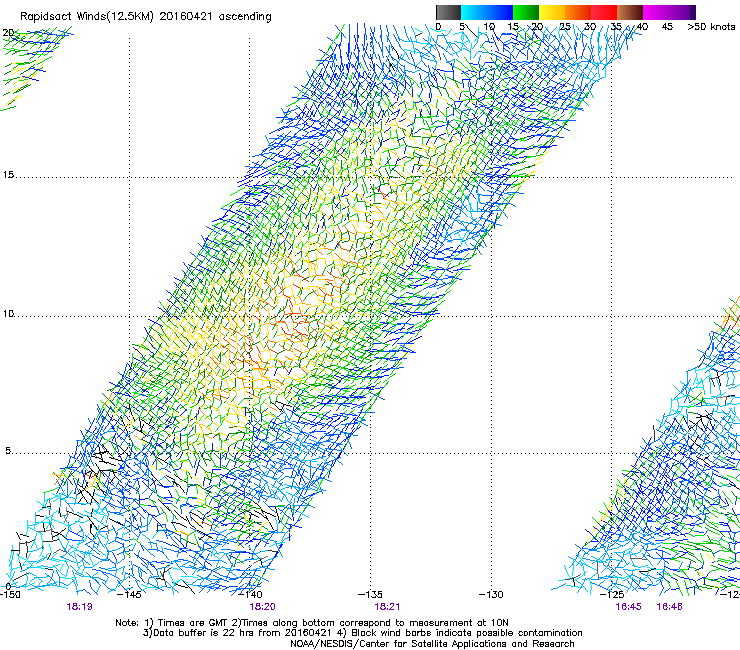
Task: Click the gray 0-5 knots legend segment
Action: click(x=448, y=12)
